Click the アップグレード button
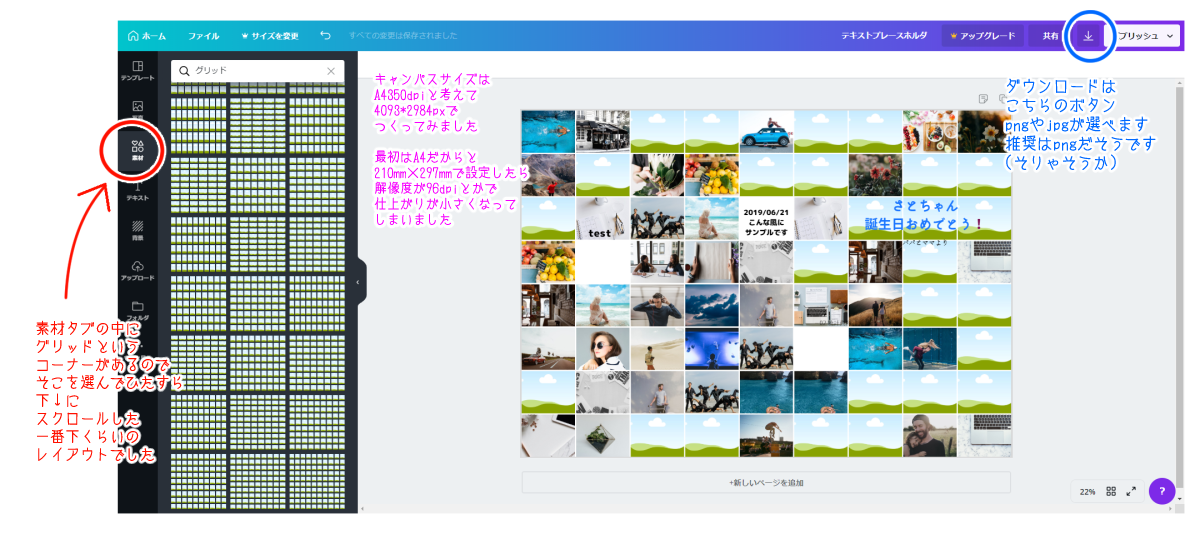 click(983, 36)
